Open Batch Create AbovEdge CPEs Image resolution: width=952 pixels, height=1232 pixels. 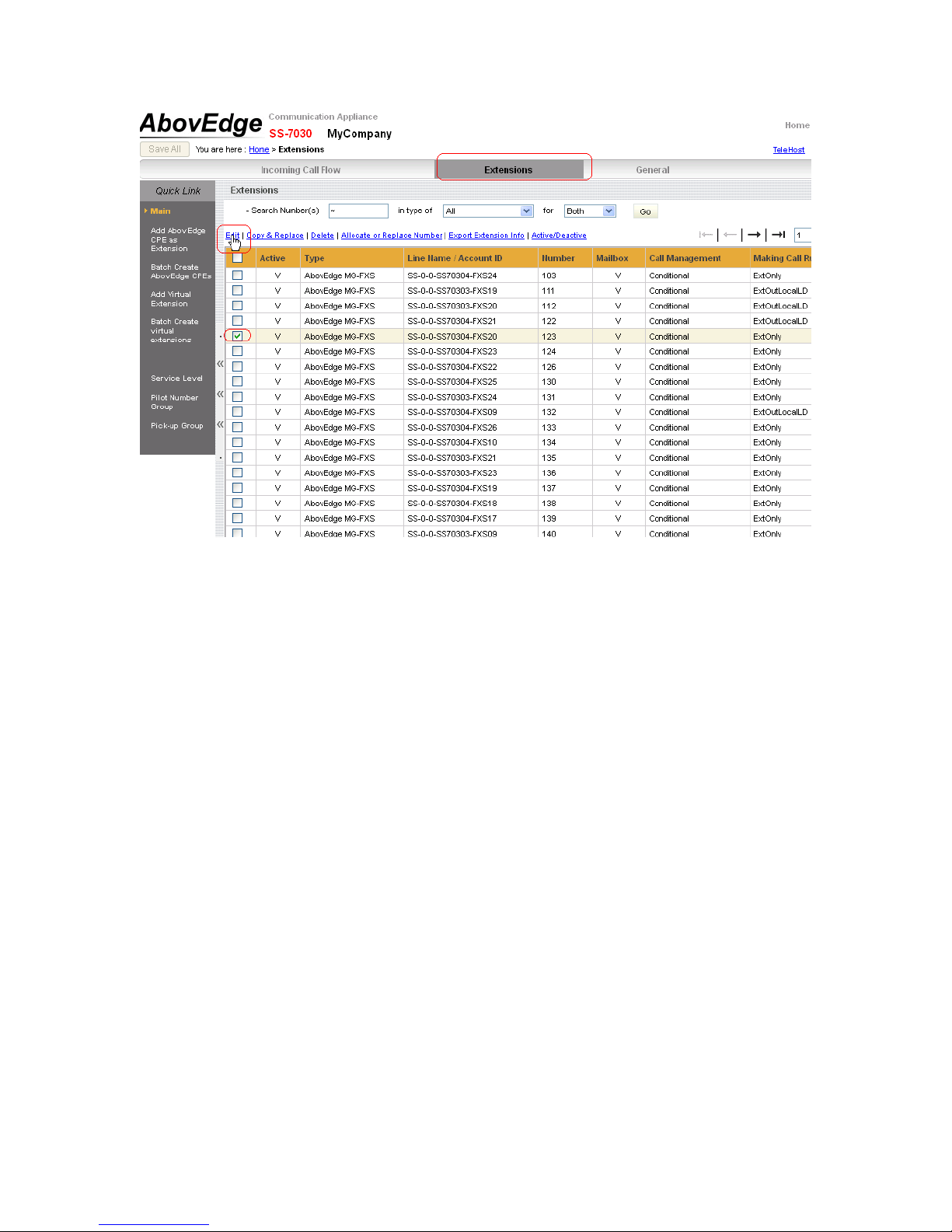(181, 271)
